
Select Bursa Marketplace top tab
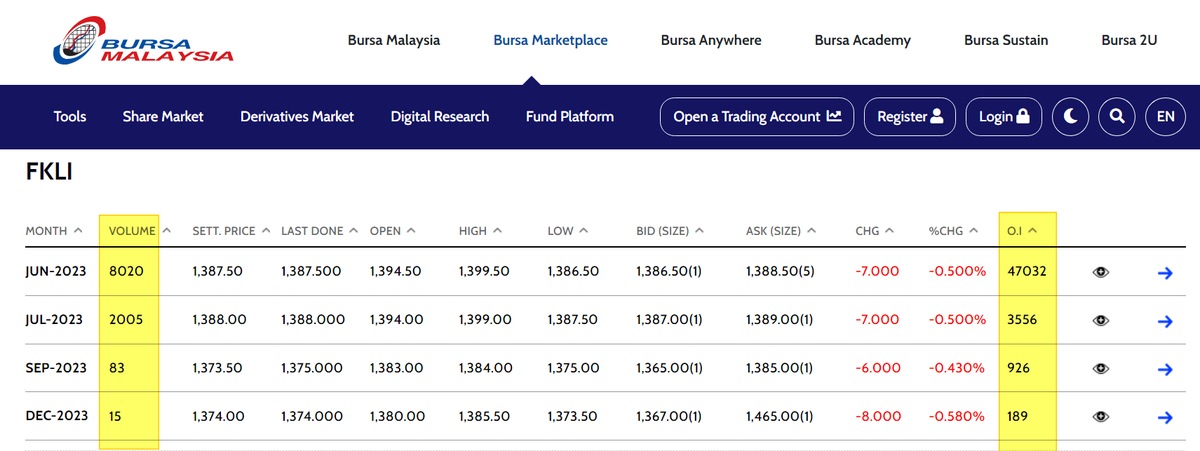(x=551, y=40)
